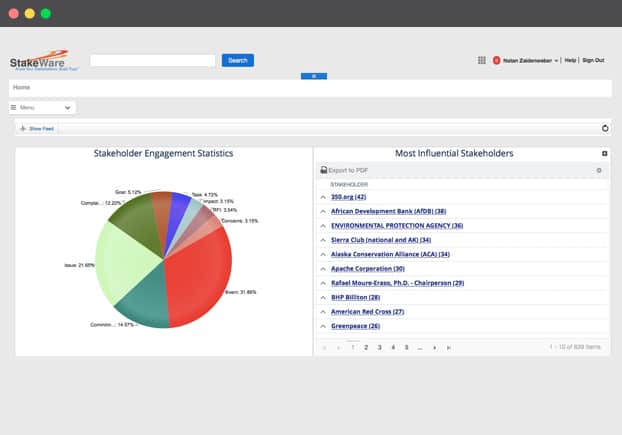Expand Alaska Conservation Alliance row chevron
622x435 pixels.
pyautogui.click(x=323, y=254)
